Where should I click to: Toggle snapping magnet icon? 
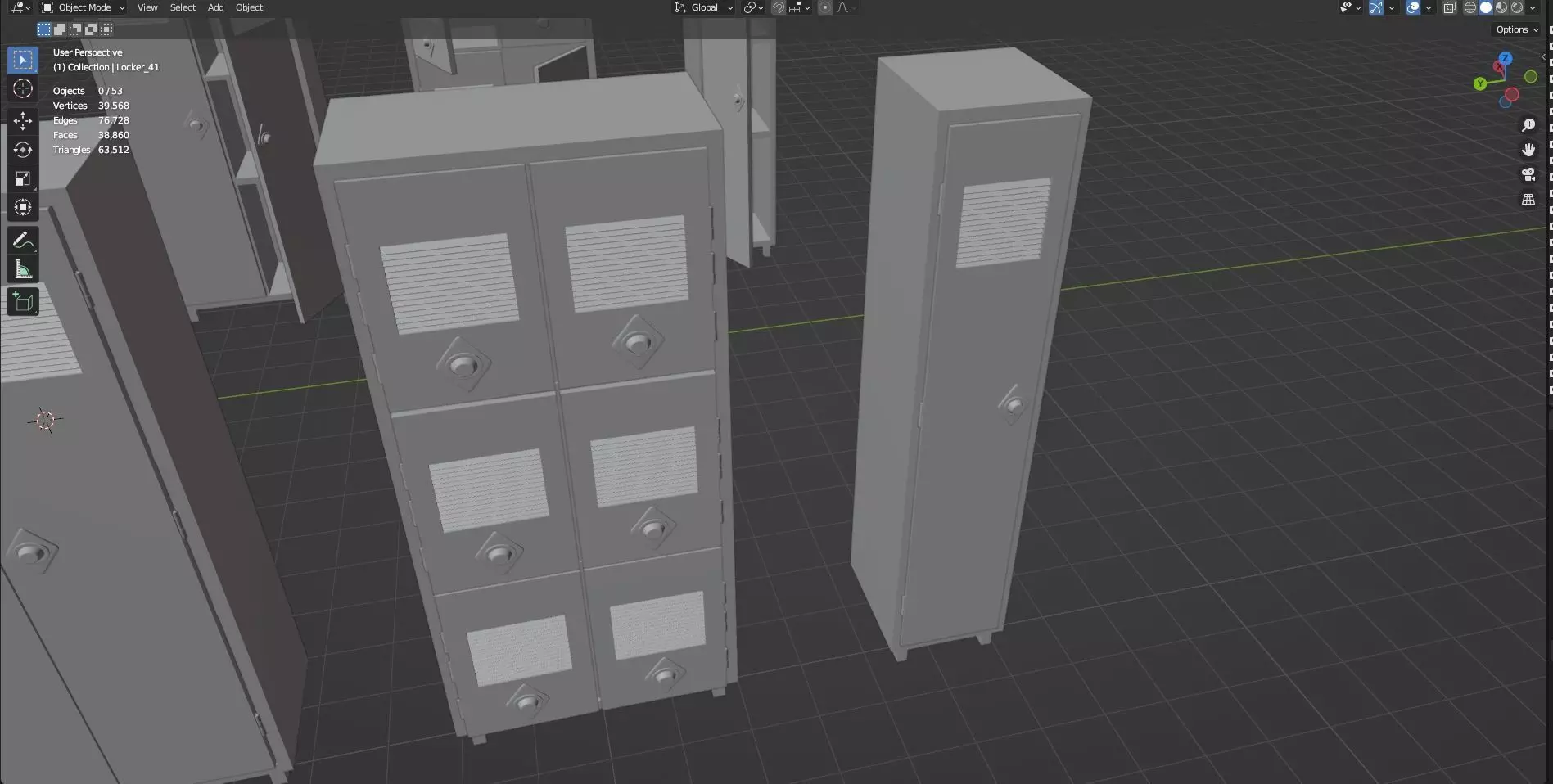point(779,7)
